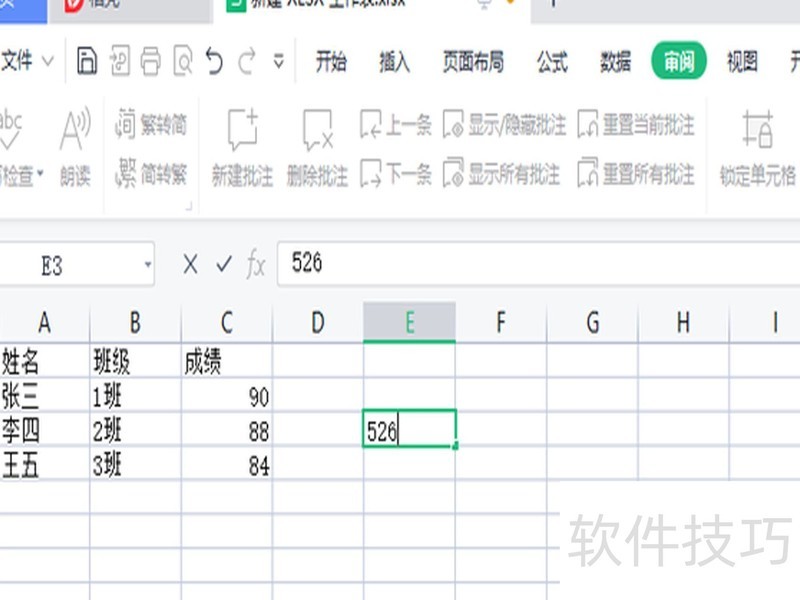
Task: Open Print Preview icon
Action: click(x=183, y=61)
